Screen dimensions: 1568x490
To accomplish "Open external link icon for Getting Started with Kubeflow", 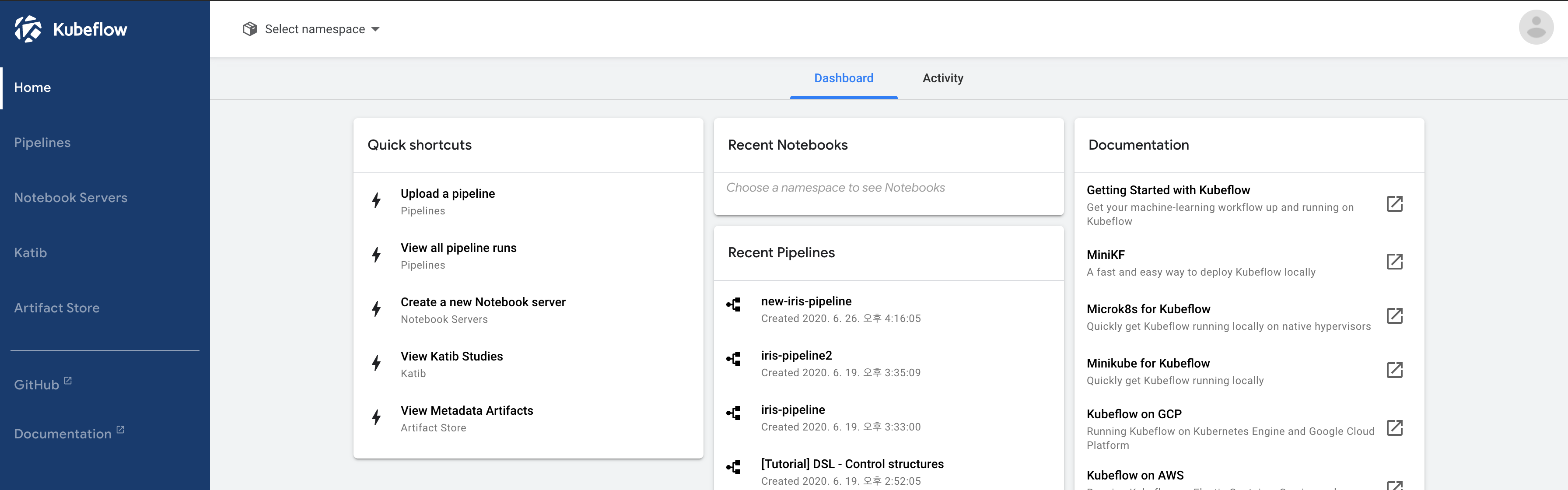I will coord(1394,204).
